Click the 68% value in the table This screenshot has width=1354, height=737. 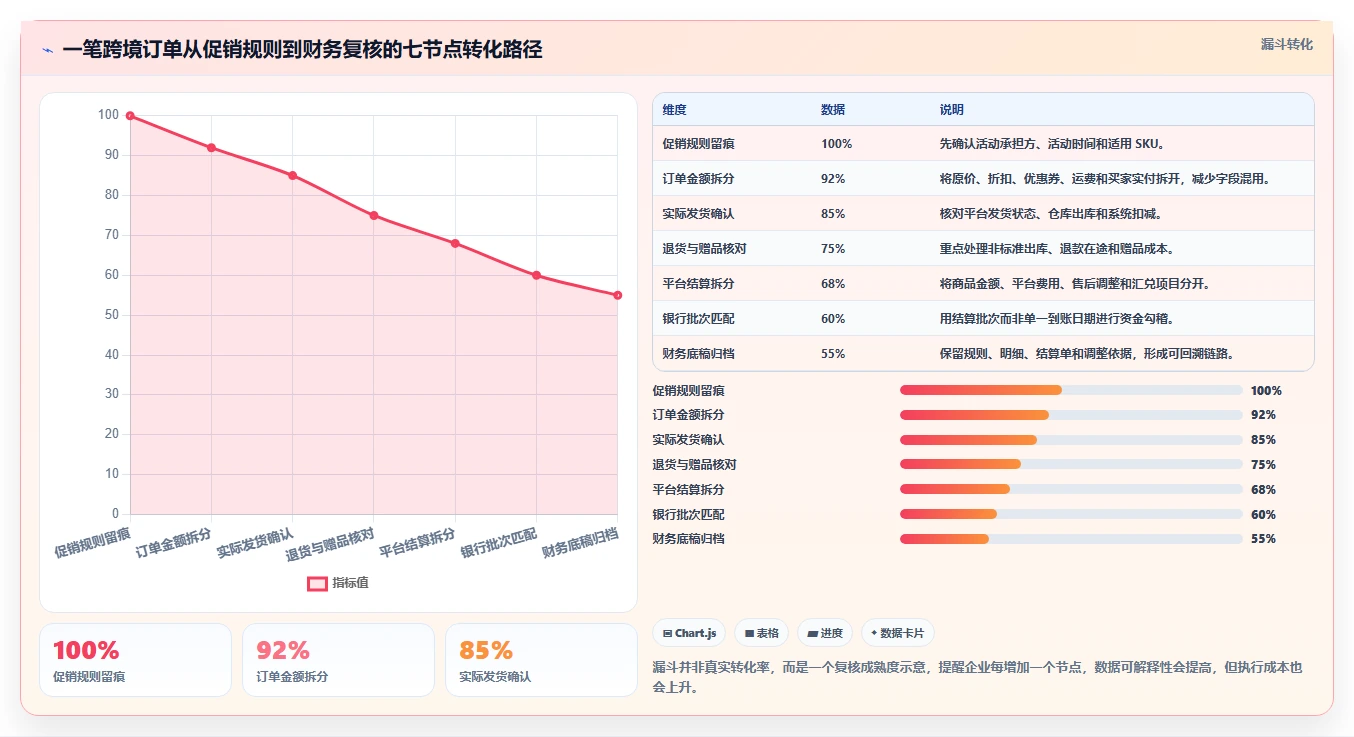click(x=833, y=284)
